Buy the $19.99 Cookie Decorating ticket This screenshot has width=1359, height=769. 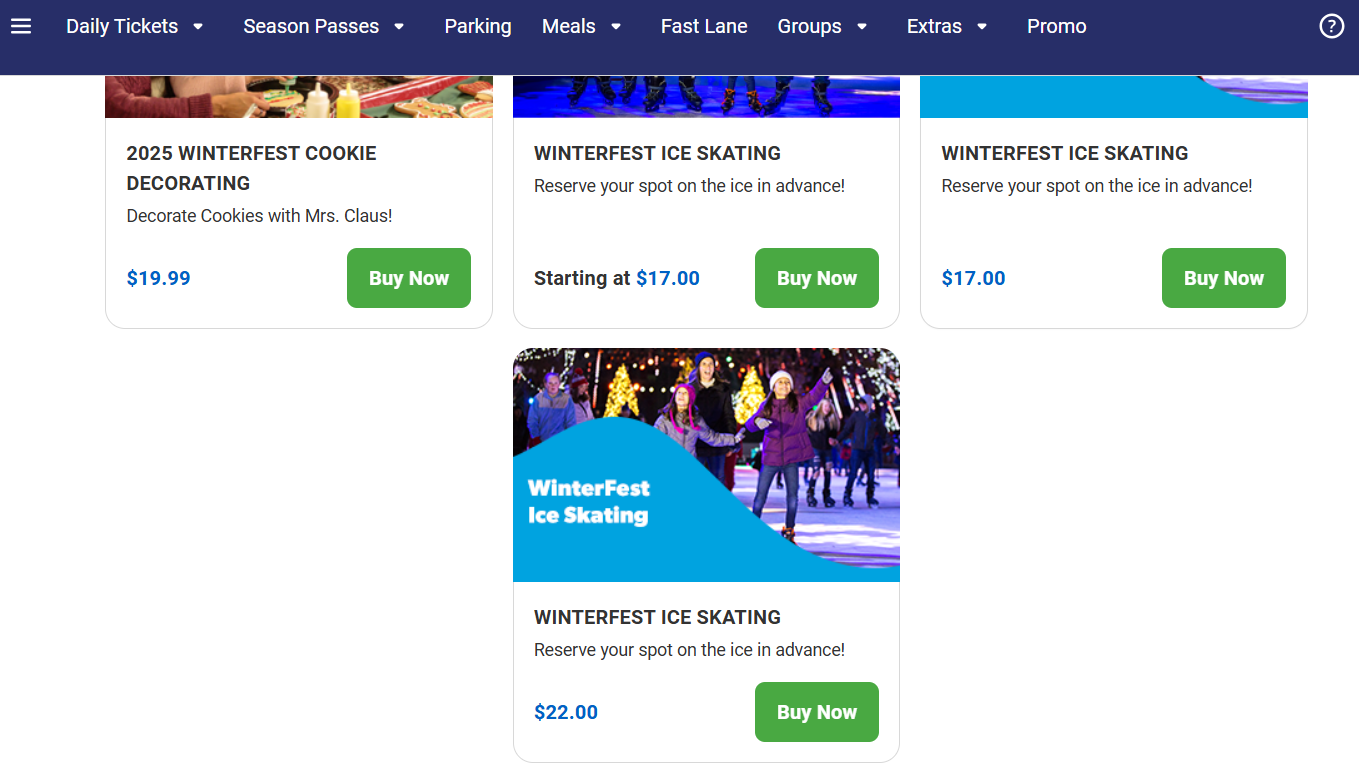[x=408, y=278]
